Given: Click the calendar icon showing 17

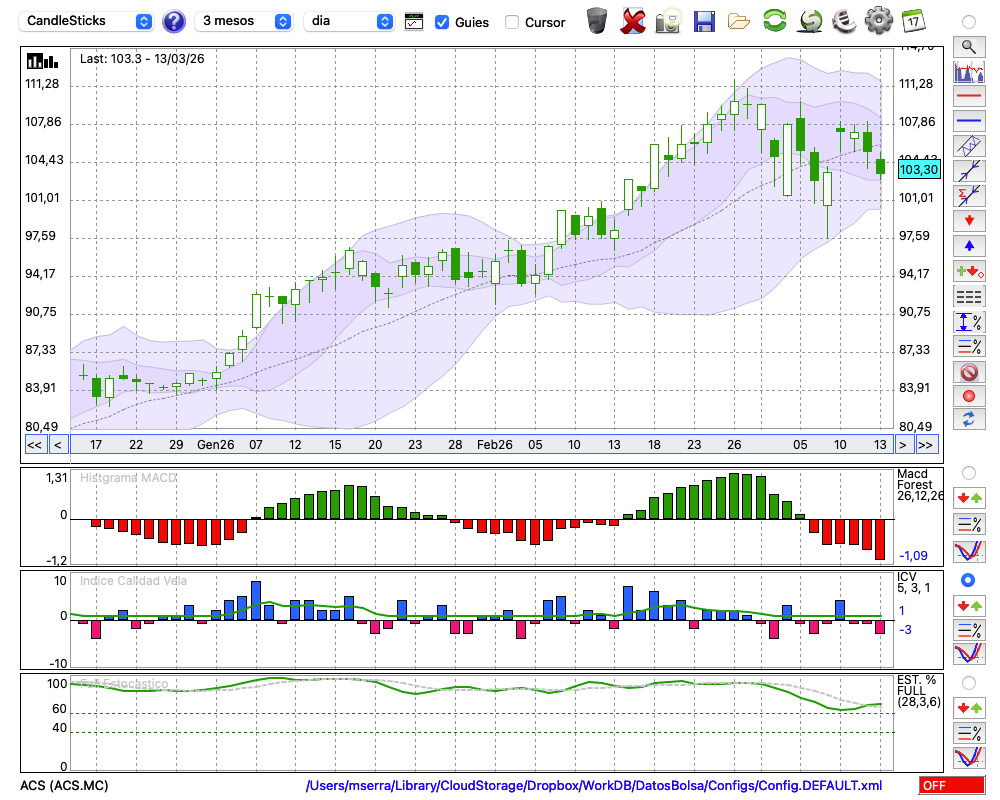Looking at the screenshot, I should (x=913, y=21).
